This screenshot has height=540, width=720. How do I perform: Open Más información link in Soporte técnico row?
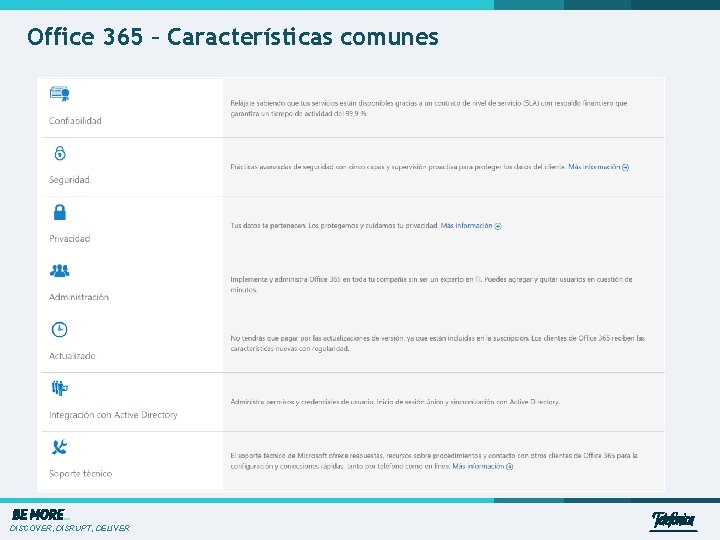pyautogui.click(x=478, y=466)
